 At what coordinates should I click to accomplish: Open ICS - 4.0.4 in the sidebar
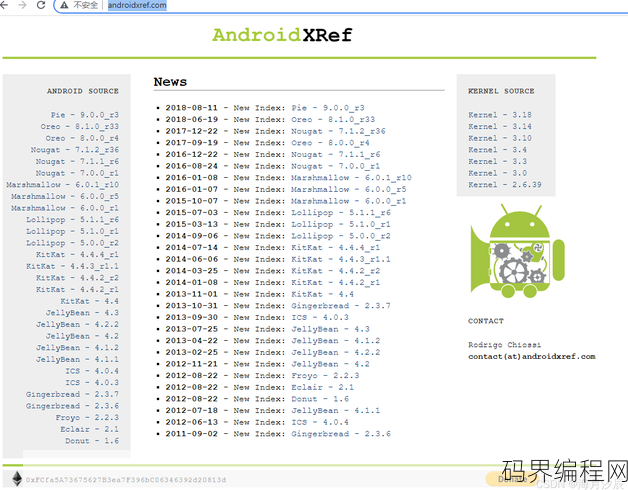click(x=92, y=371)
